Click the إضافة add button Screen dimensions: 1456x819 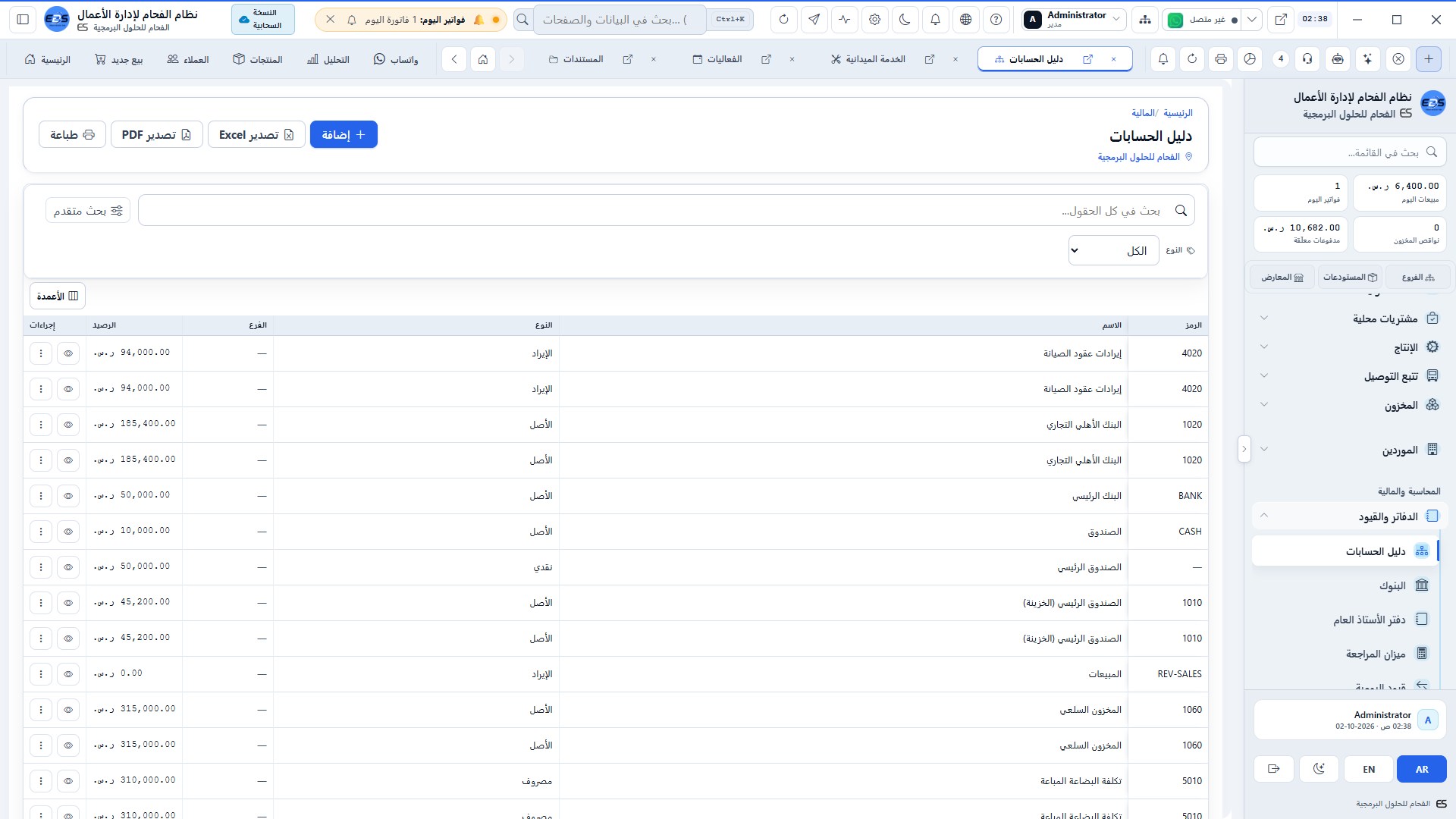click(344, 135)
